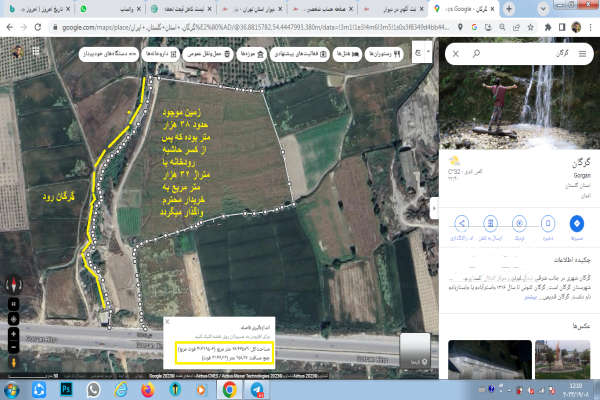This screenshot has width=600, height=400.
Task: Click the taskbar clock
Action: (x=575, y=390)
